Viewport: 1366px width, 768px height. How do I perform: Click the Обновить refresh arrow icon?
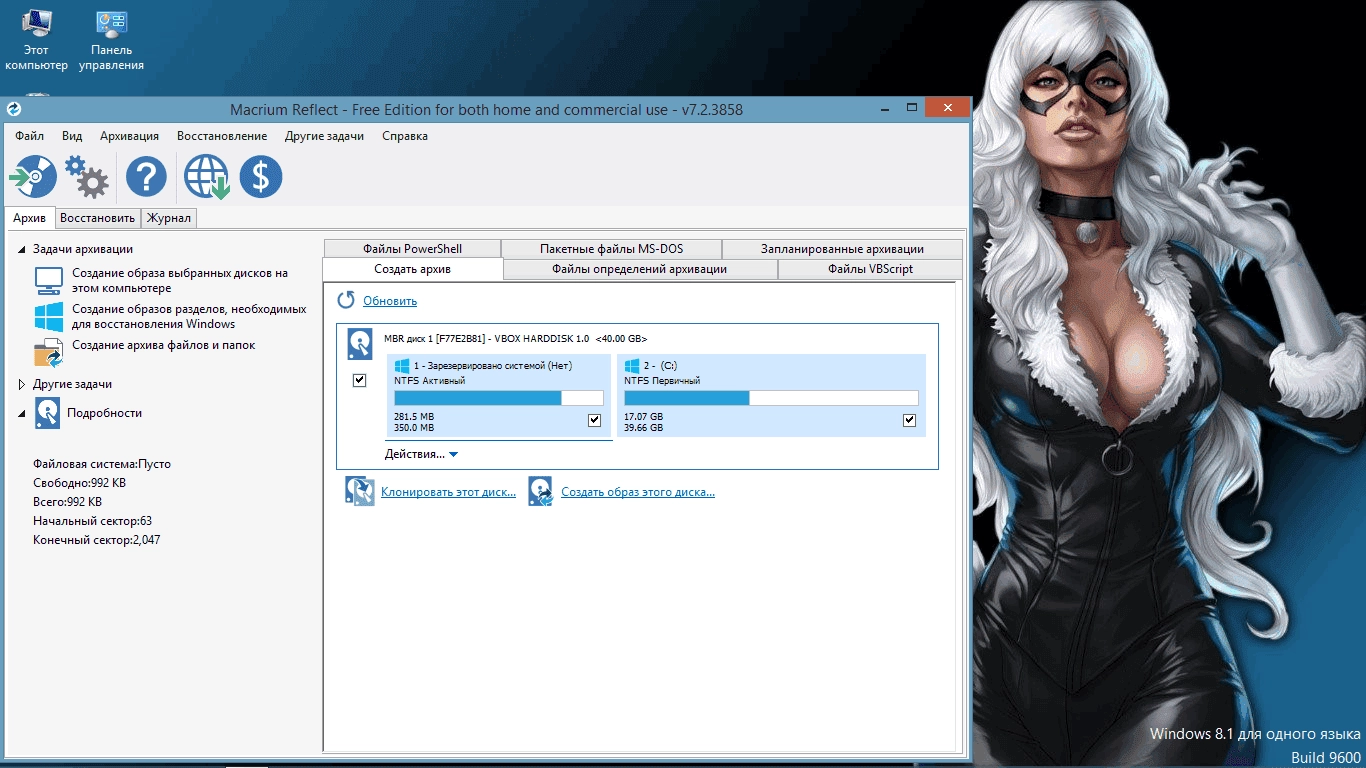pos(346,300)
